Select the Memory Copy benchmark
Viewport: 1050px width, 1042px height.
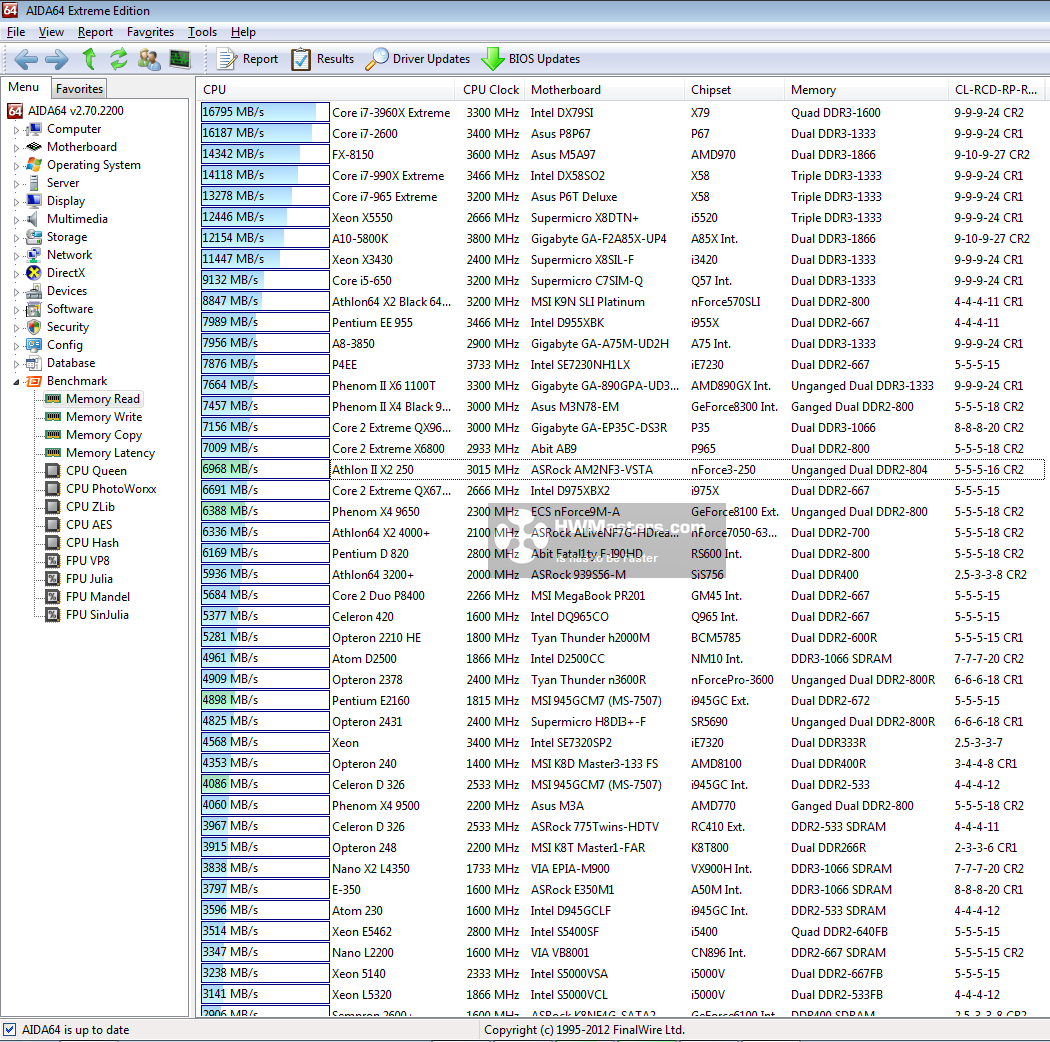[x=104, y=435]
